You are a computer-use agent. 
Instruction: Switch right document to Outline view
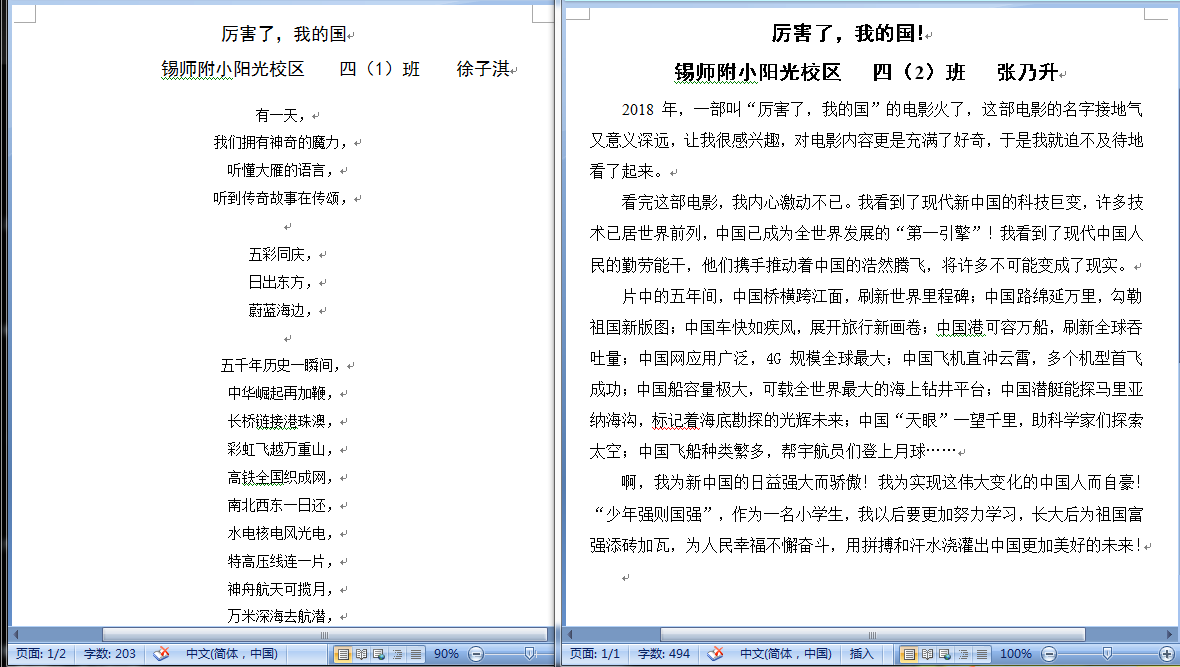click(x=964, y=653)
